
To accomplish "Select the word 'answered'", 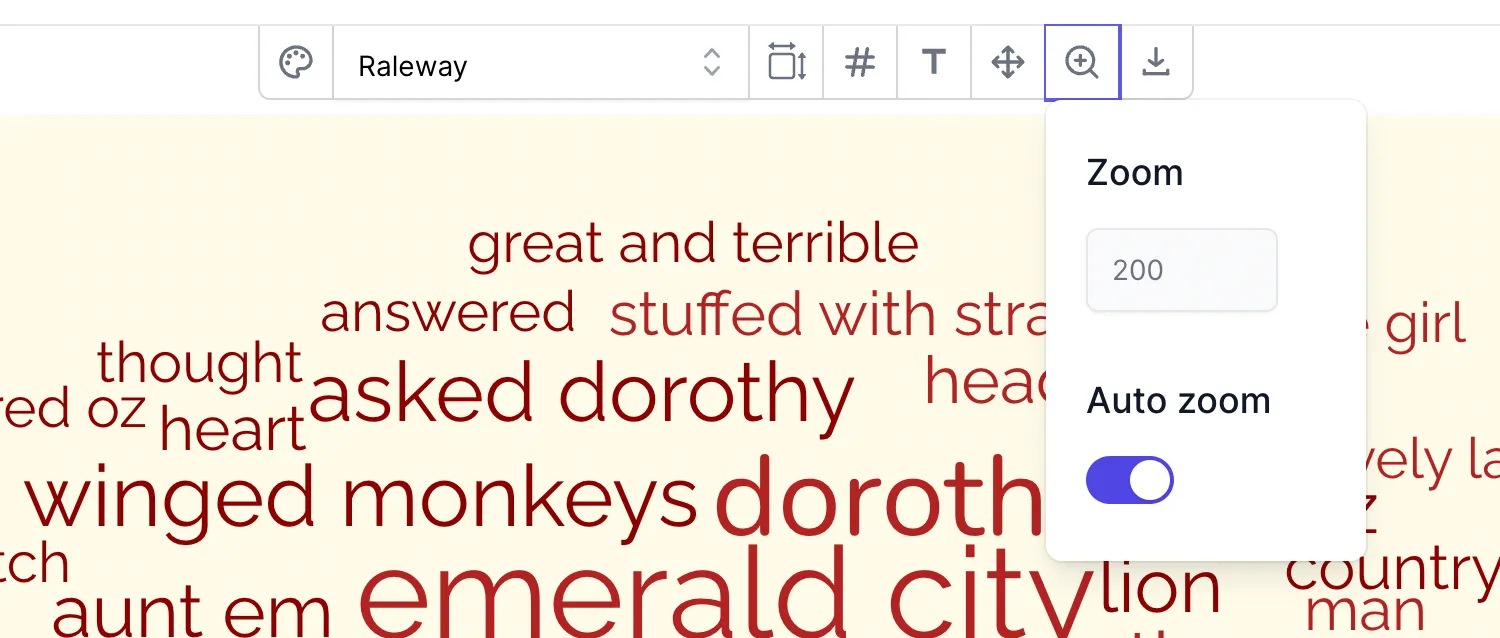I will (x=447, y=312).
